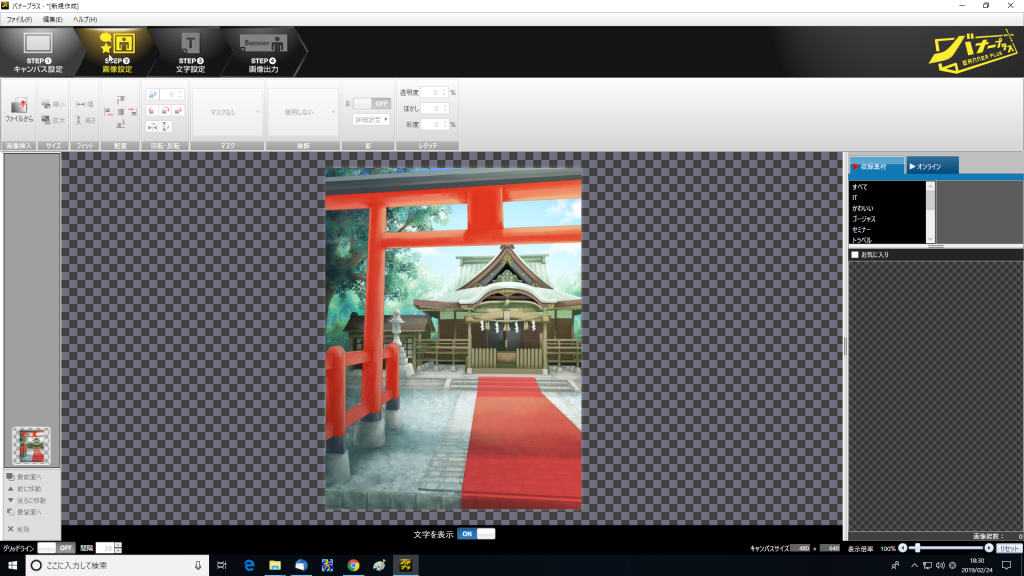The width and height of the screenshot is (1024, 576).
Task: Select the shrine layer thumbnail
Action: 31,446
